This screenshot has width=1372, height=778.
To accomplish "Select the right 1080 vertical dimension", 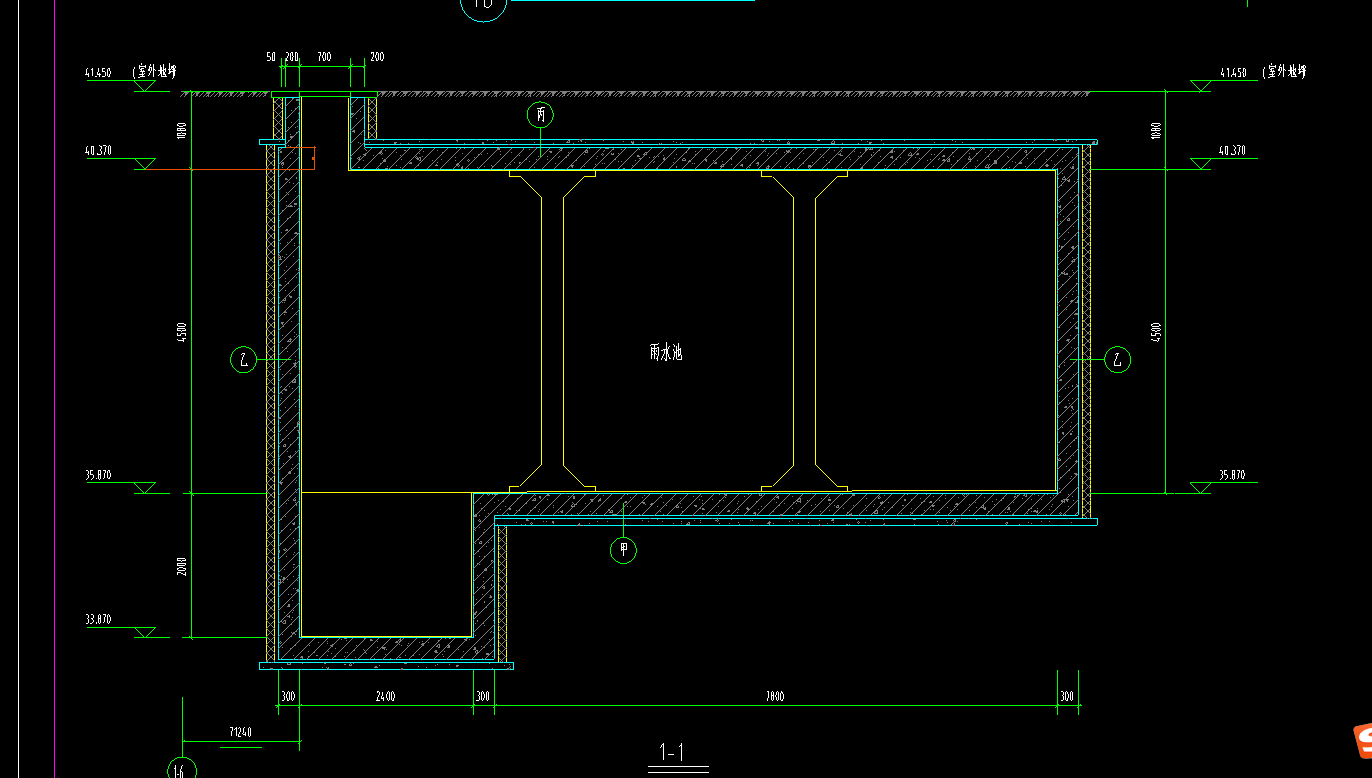I will pos(1156,131).
